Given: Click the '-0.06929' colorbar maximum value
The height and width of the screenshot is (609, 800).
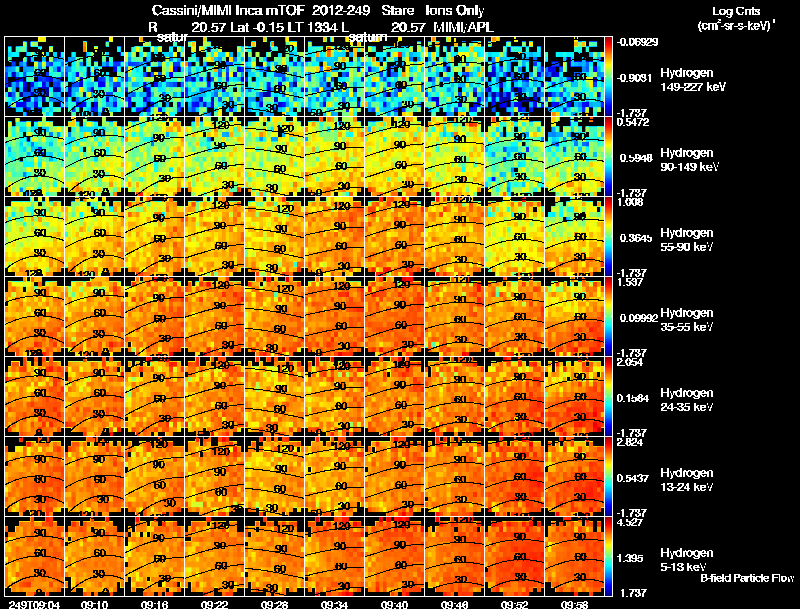Looking at the screenshot, I should click(x=637, y=42).
